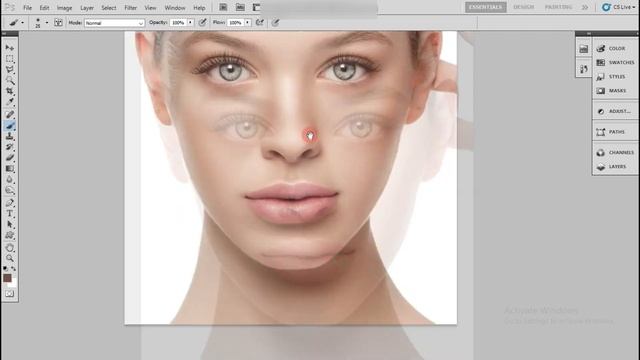Open the File menu
The width and height of the screenshot is (640, 360).
(27, 8)
